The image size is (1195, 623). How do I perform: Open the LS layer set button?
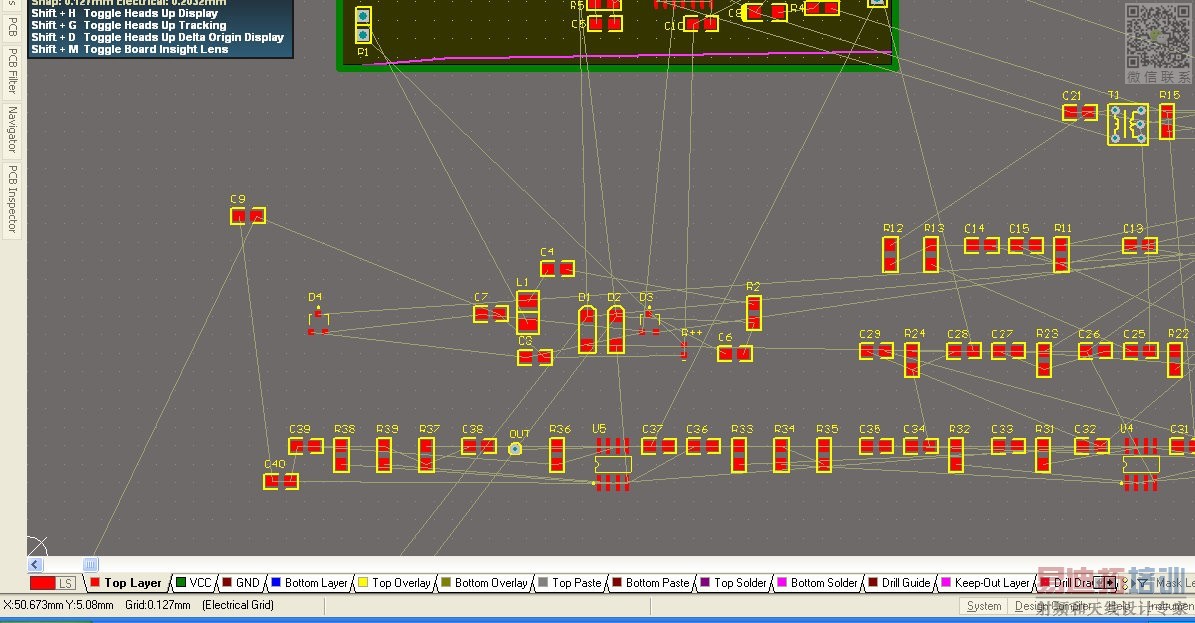[66, 583]
